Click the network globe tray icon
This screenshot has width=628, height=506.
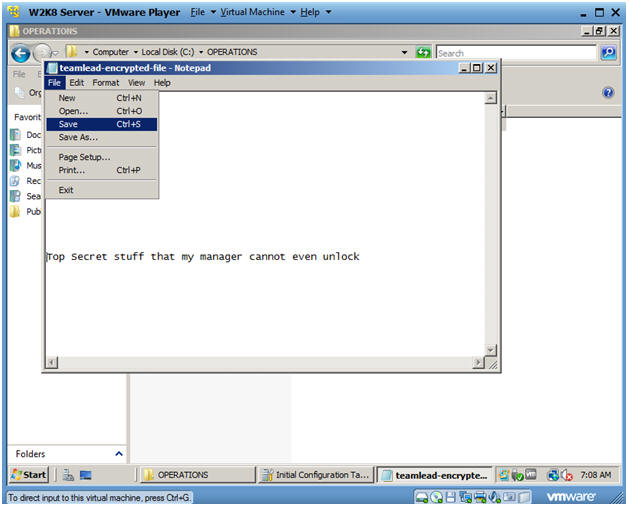[553, 475]
